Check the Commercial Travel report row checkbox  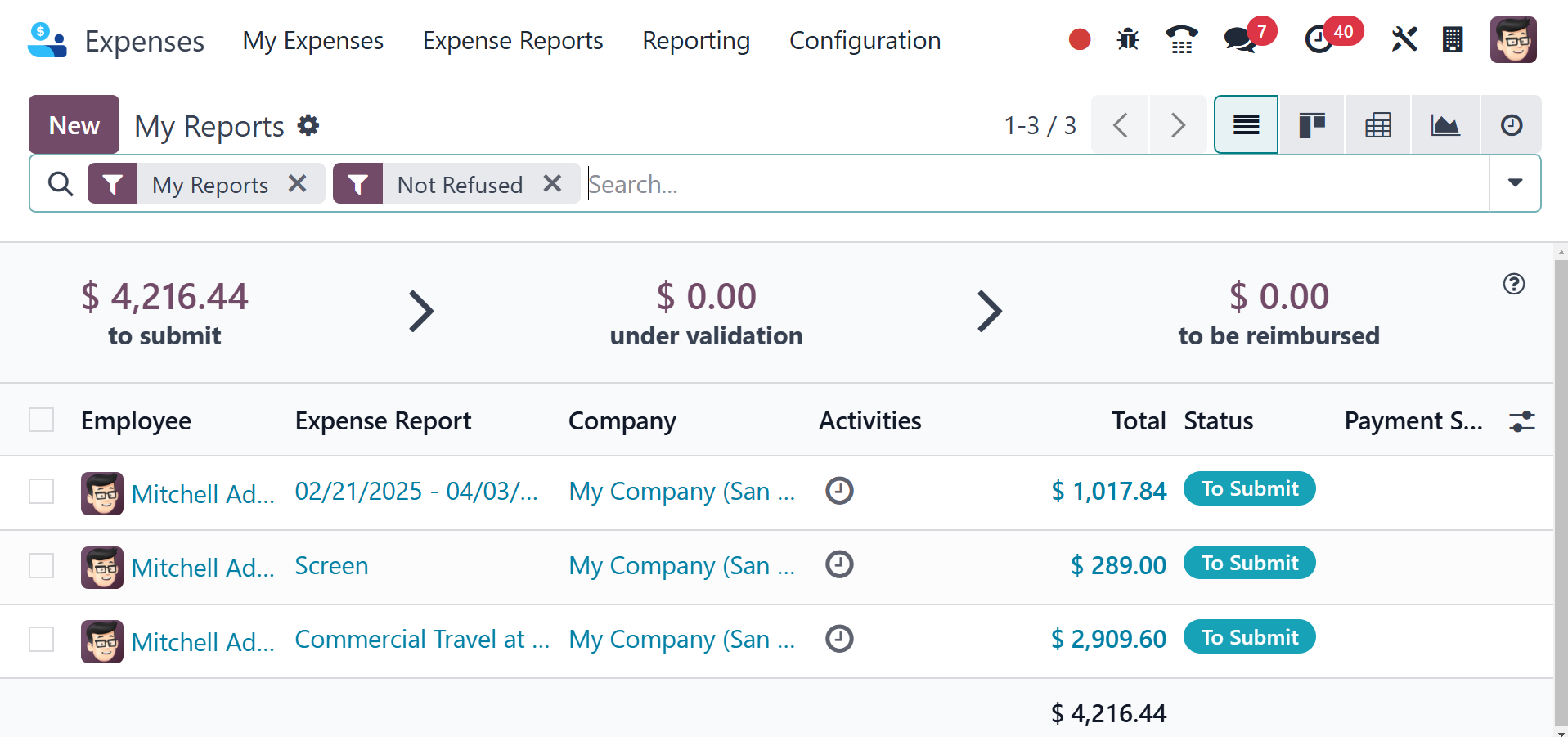(42, 639)
